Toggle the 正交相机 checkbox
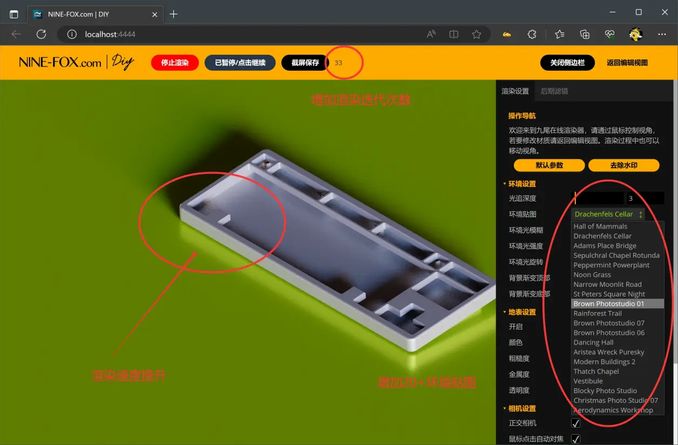678x445 pixels. pos(576,423)
